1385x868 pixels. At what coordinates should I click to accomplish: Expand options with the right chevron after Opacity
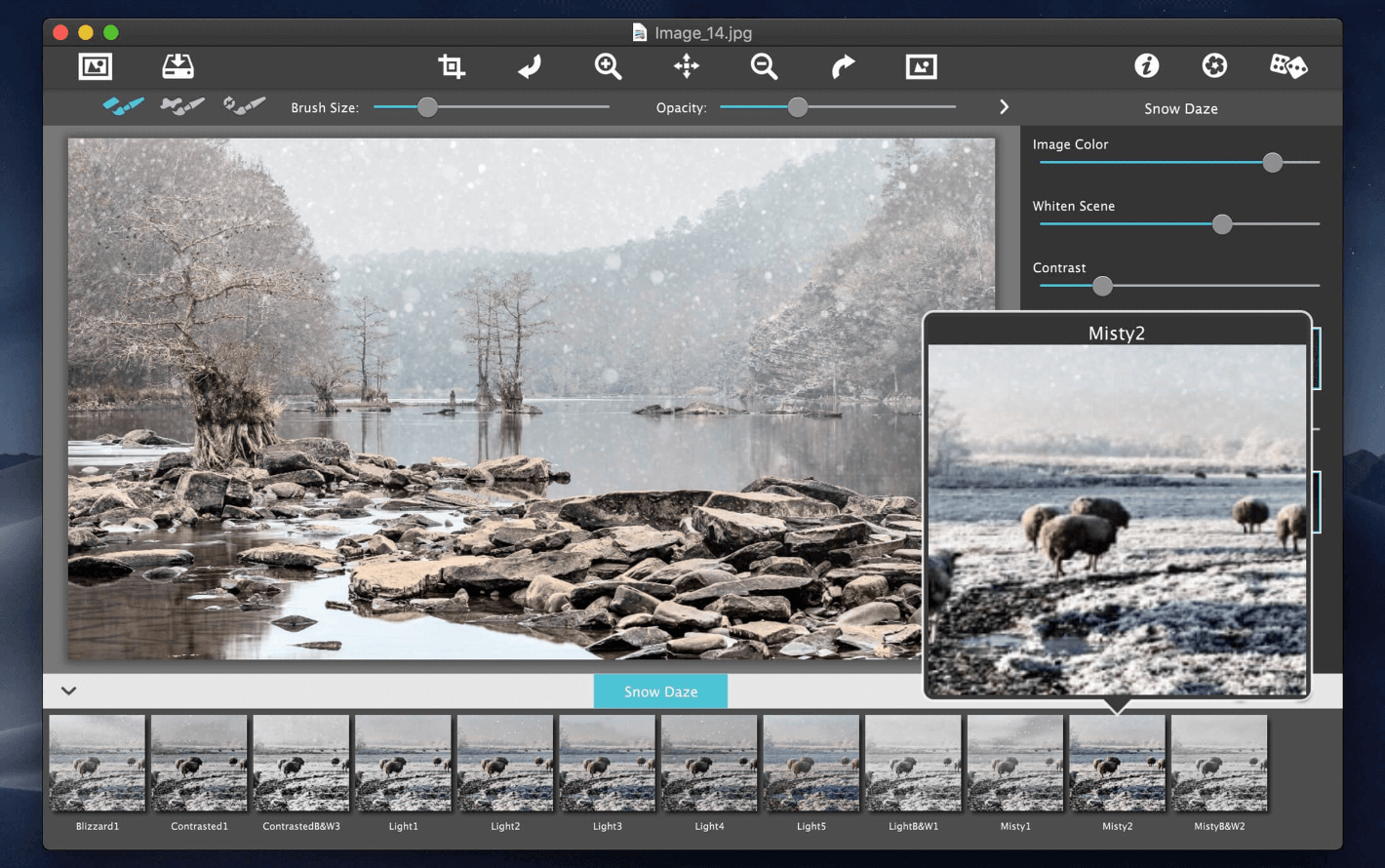click(1004, 107)
